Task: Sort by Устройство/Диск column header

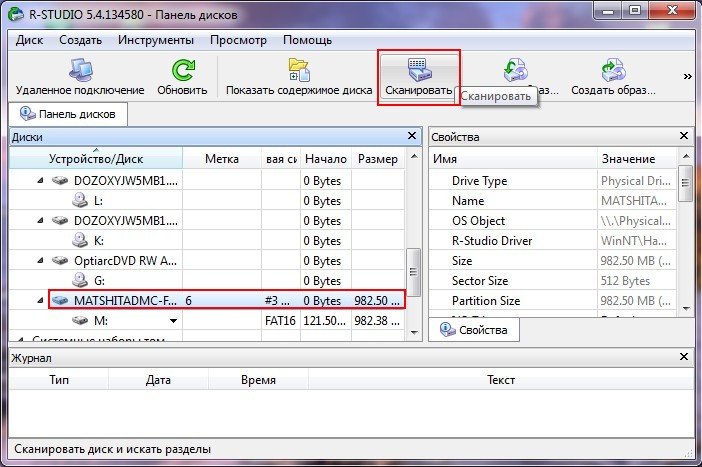Action: tap(96, 159)
